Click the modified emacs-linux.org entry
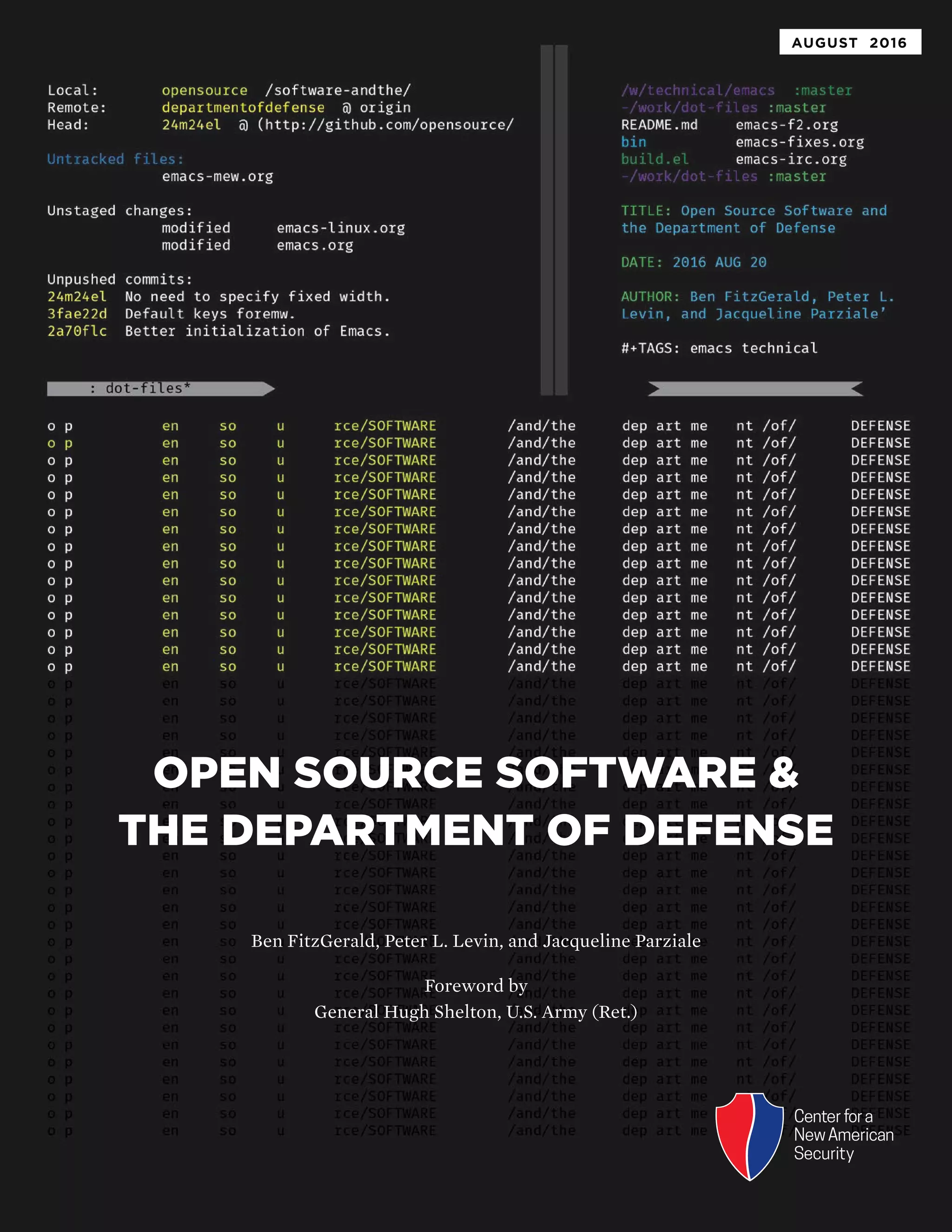The height and width of the screenshot is (1232, 952). point(341,228)
